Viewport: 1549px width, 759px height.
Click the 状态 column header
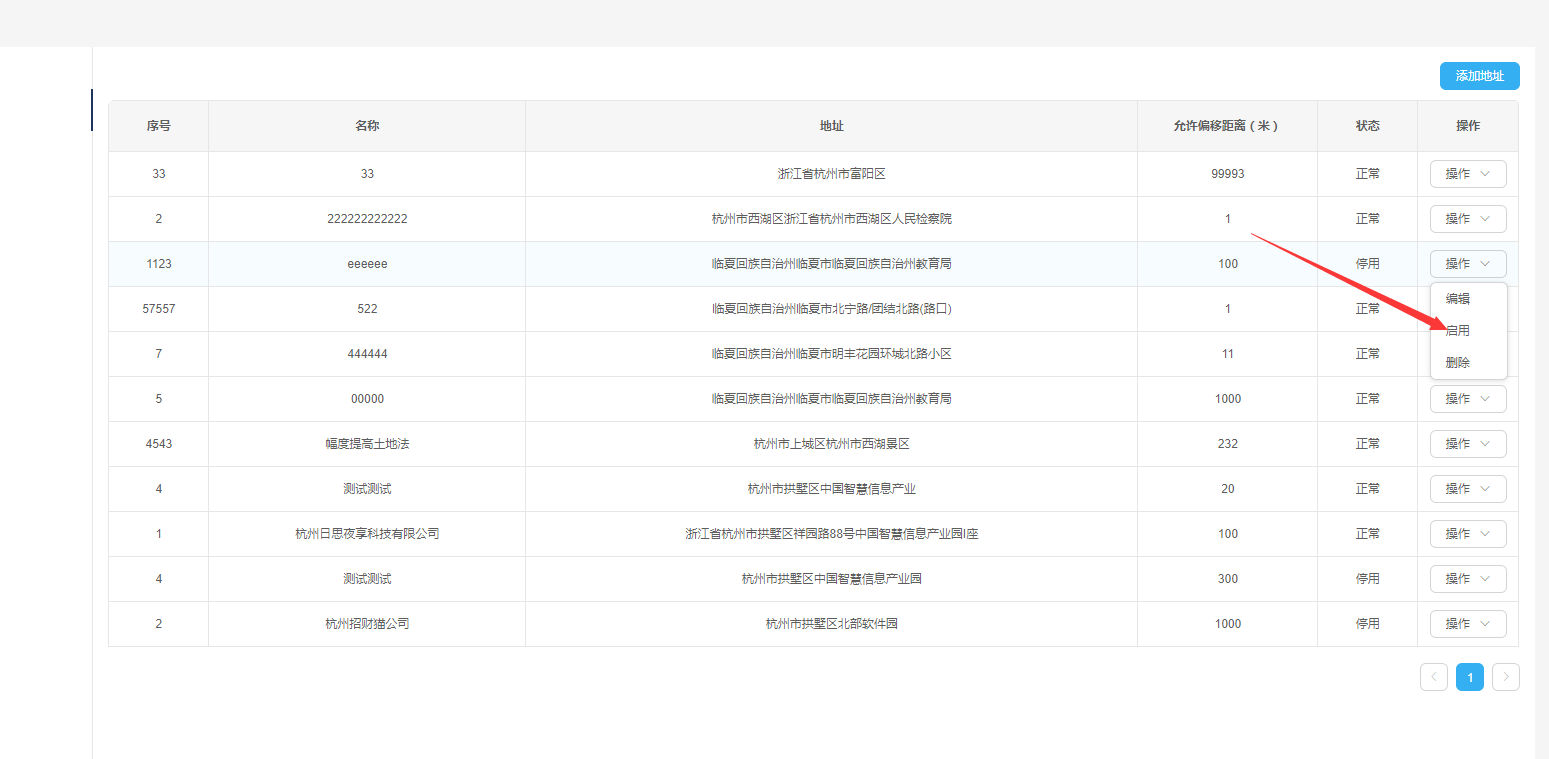[1367, 126]
